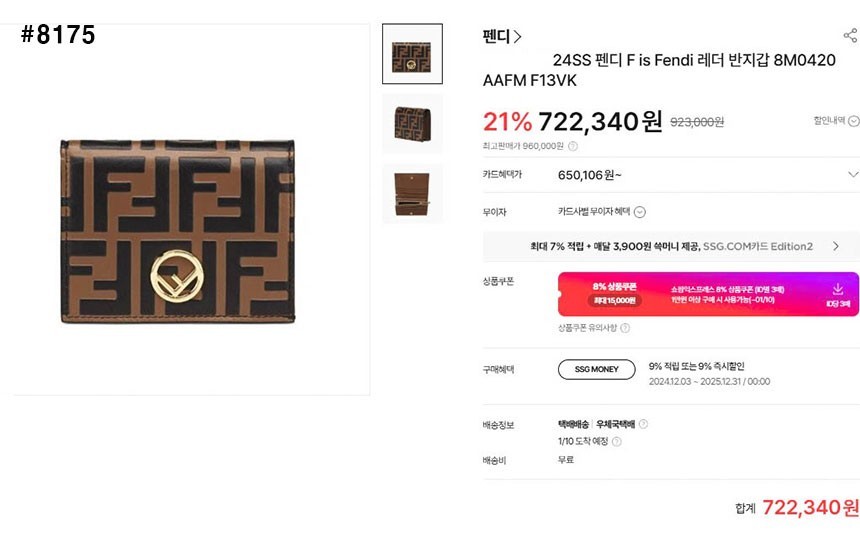Open the 펜디 brand page arrow

[x=518, y=37]
